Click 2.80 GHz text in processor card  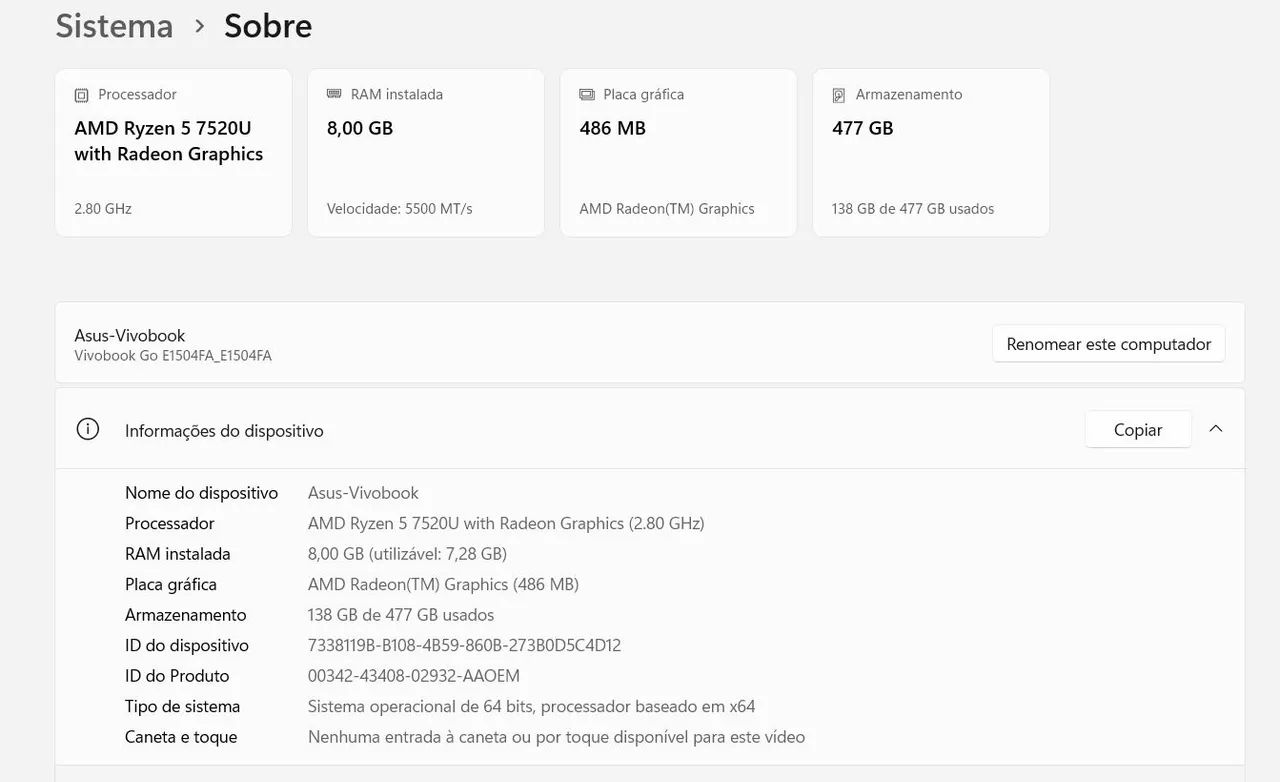click(103, 209)
